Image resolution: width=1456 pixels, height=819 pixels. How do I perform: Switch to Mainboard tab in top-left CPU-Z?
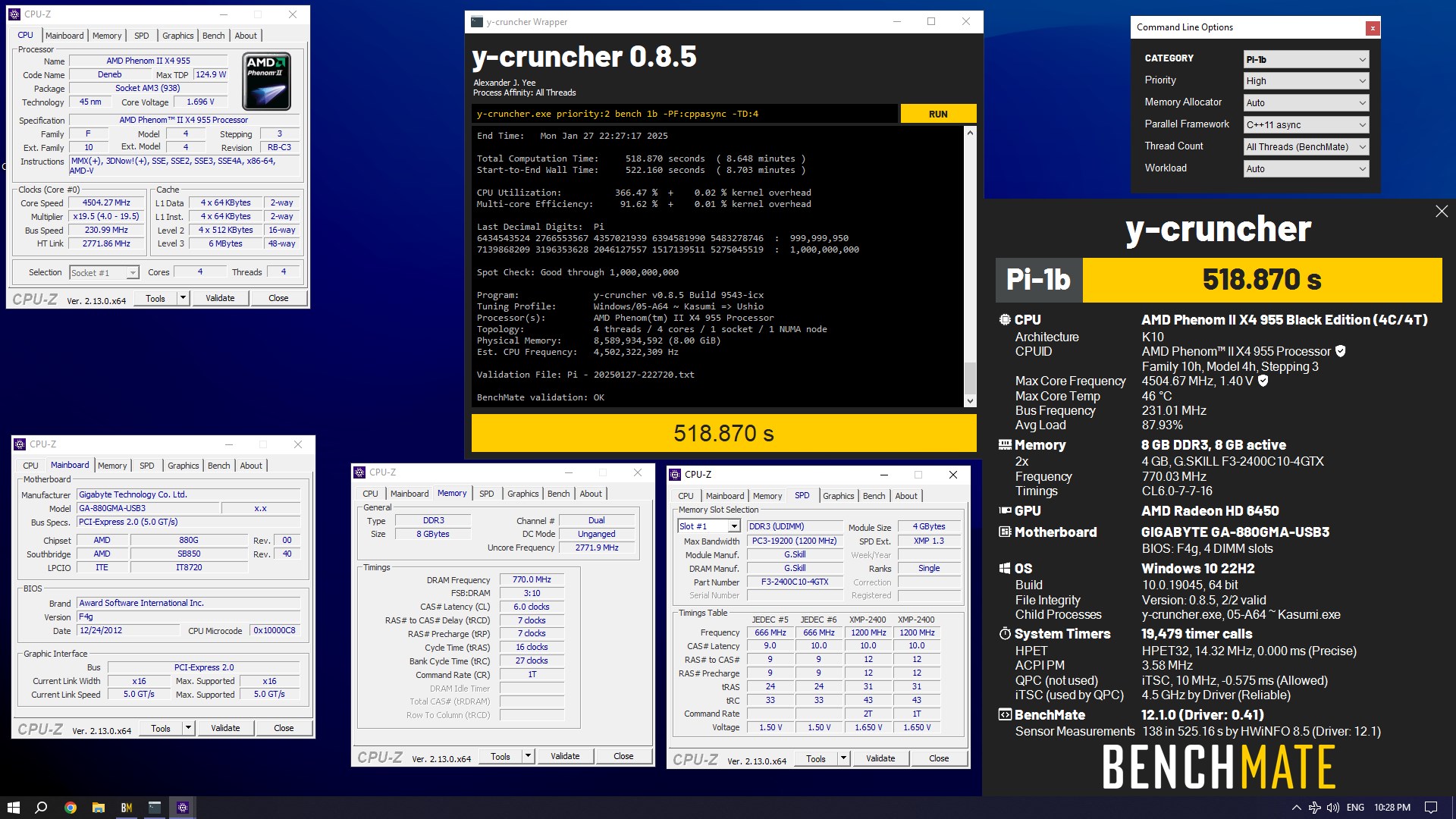pos(64,36)
